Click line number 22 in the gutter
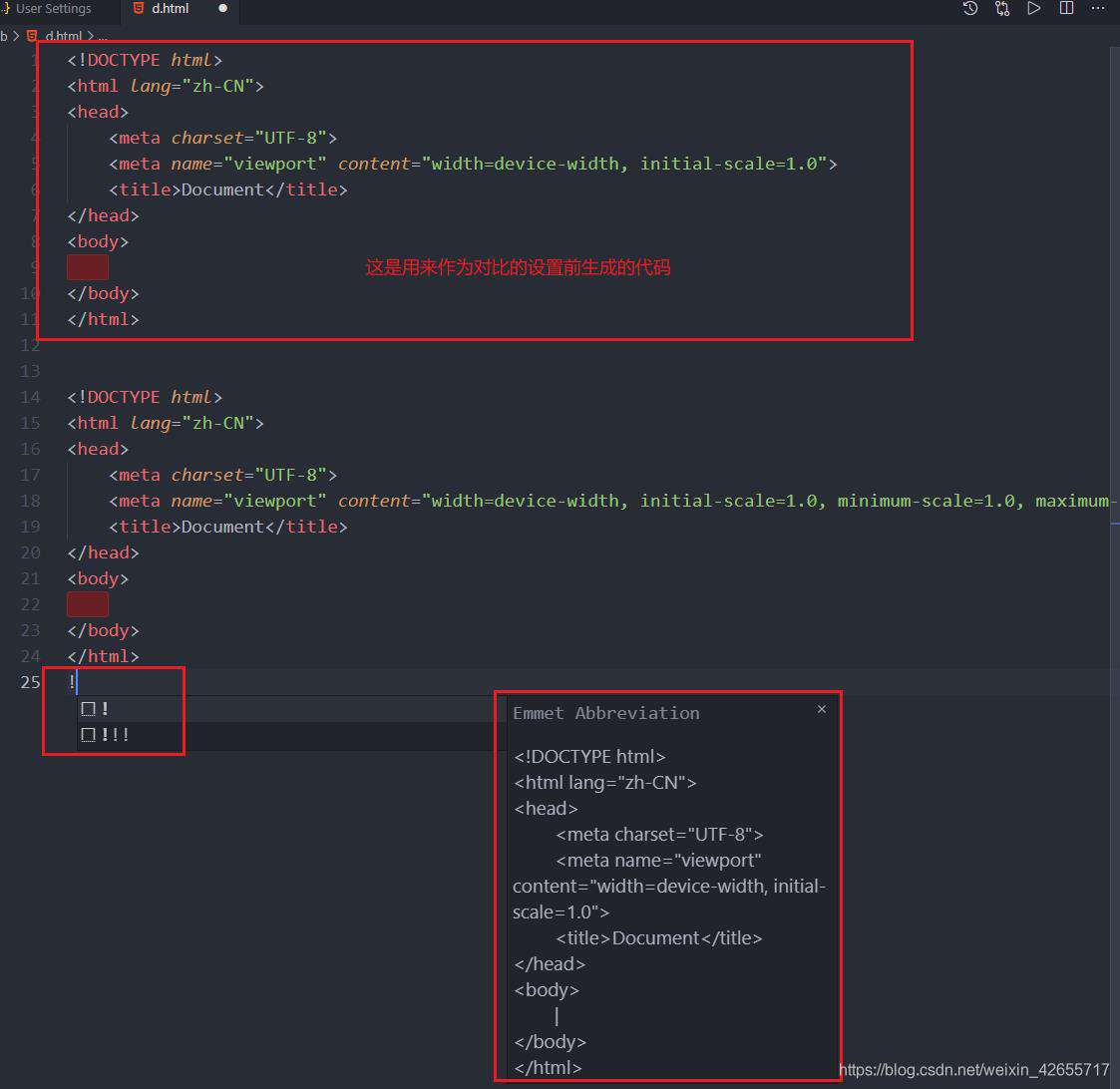Viewport: 1120px width, 1089px height. coord(30,605)
